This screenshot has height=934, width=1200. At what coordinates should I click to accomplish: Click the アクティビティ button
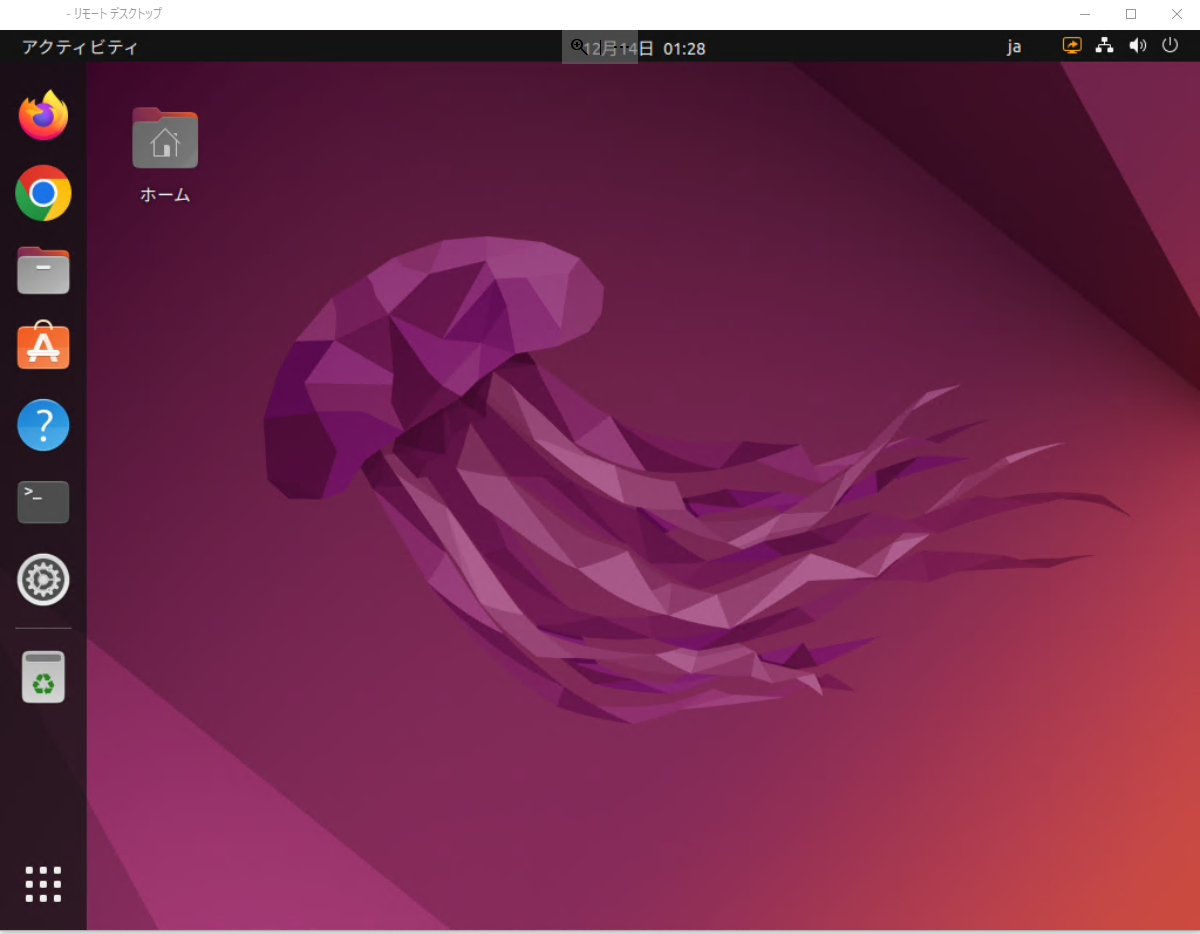click(80, 47)
